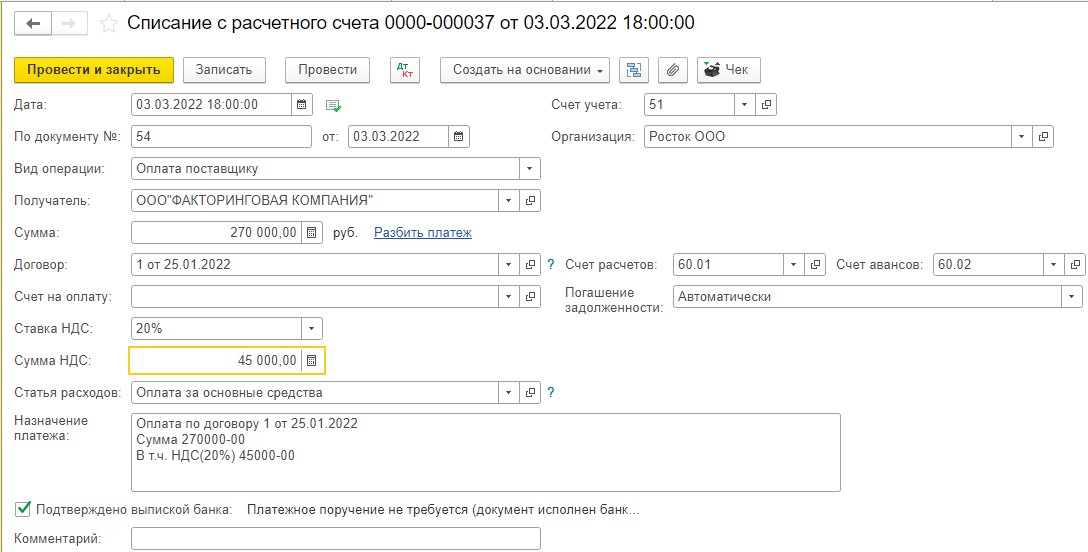Open the Получатель record via open button
The image size is (1088, 552).
(x=529, y=200)
